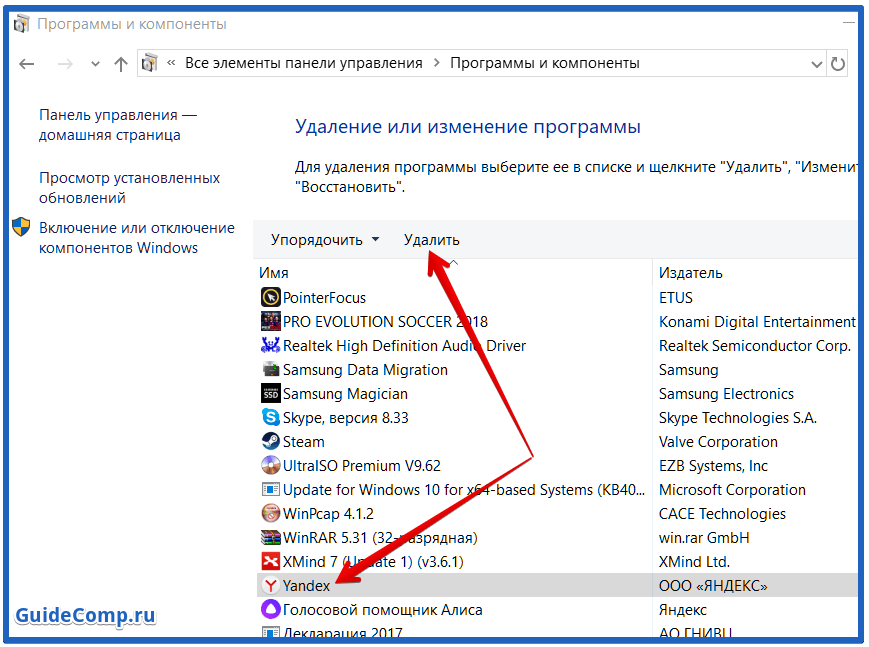Click breadcrumb Программы и компоненты

click(545, 63)
